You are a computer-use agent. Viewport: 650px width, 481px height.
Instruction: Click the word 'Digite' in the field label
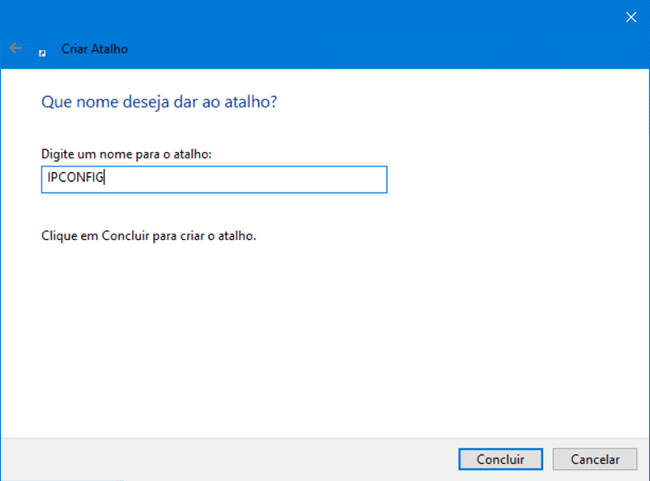coord(58,155)
